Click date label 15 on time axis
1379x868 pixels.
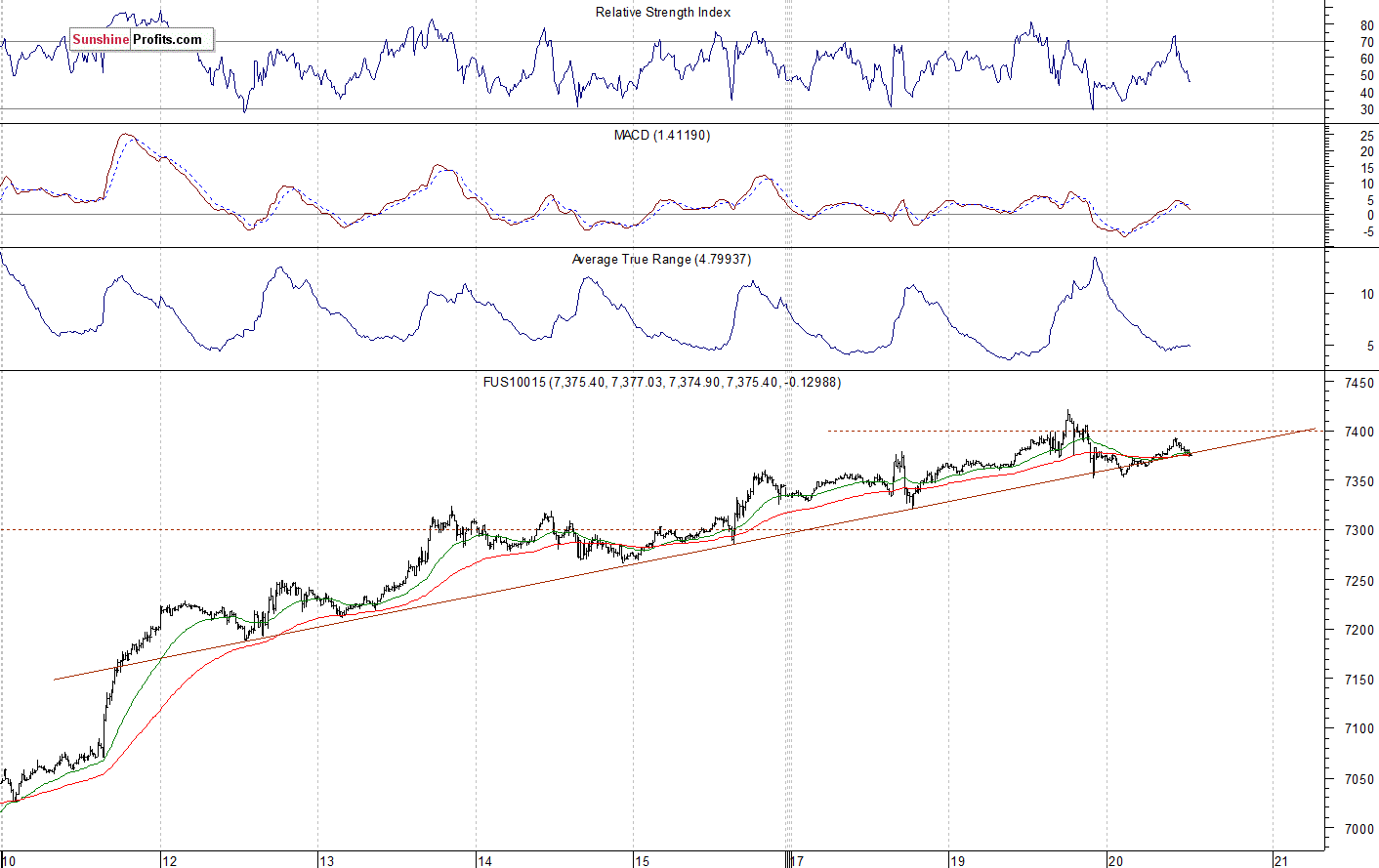(x=642, y=860)
